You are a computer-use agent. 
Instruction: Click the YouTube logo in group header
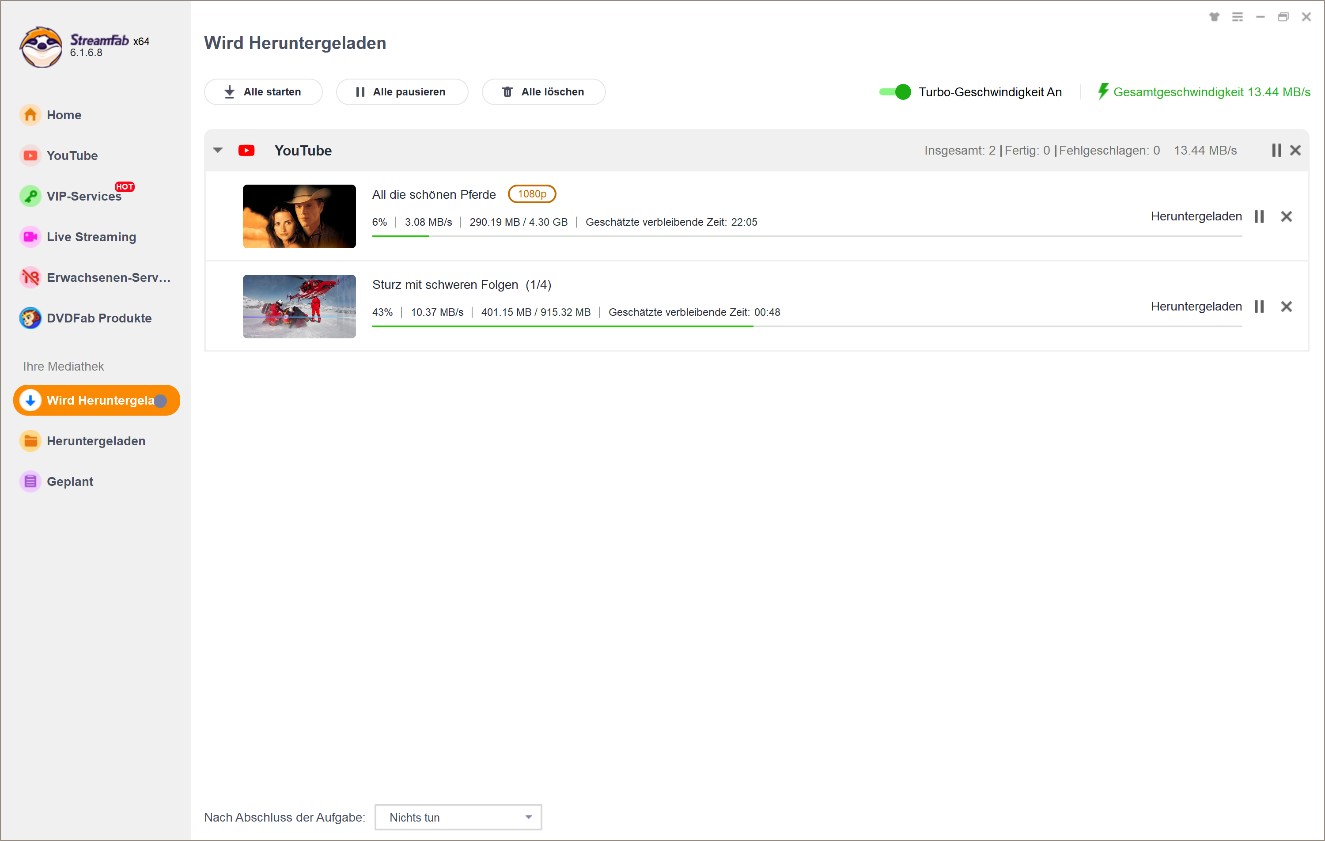point(246,151)
